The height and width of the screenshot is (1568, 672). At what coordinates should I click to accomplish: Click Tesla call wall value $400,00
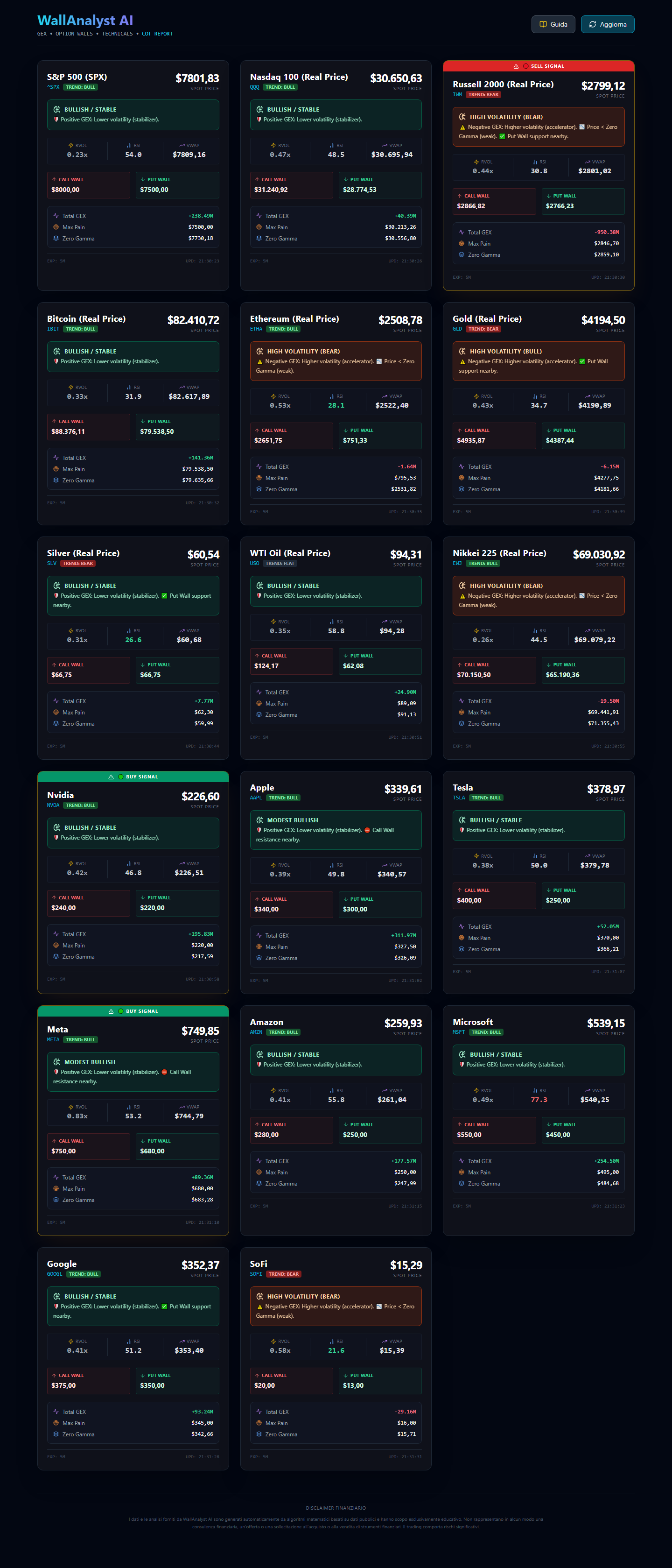(x=469, y=900)
